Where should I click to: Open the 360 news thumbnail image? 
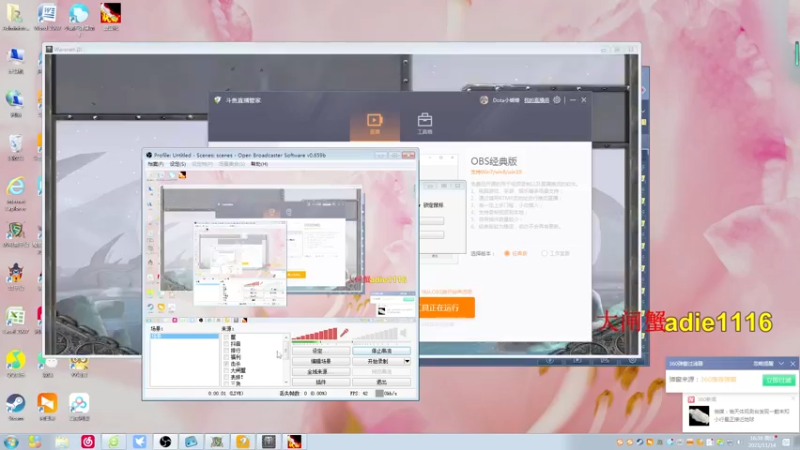[x=699, y=416]
